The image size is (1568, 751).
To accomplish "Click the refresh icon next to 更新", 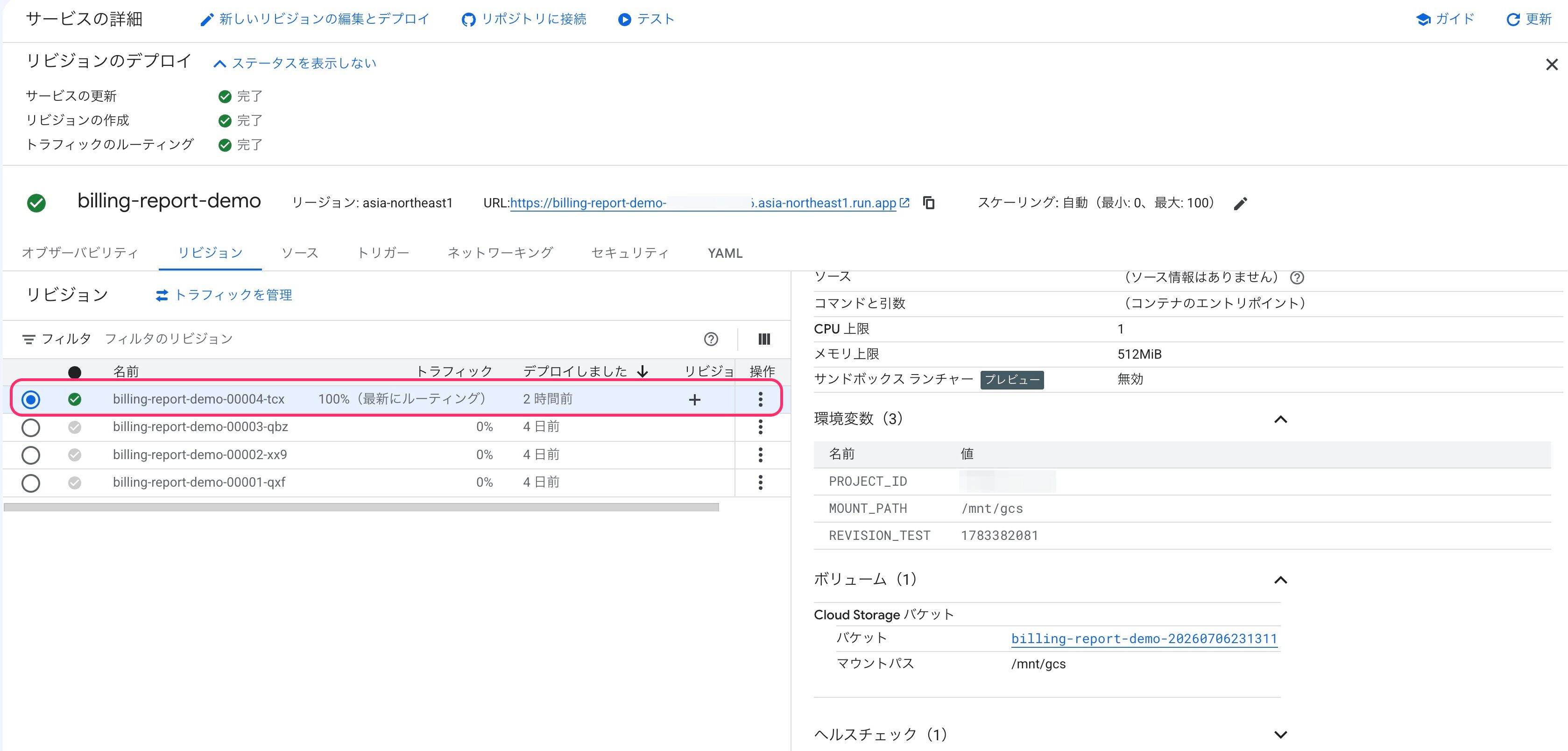I will (x=1512, y=20).
